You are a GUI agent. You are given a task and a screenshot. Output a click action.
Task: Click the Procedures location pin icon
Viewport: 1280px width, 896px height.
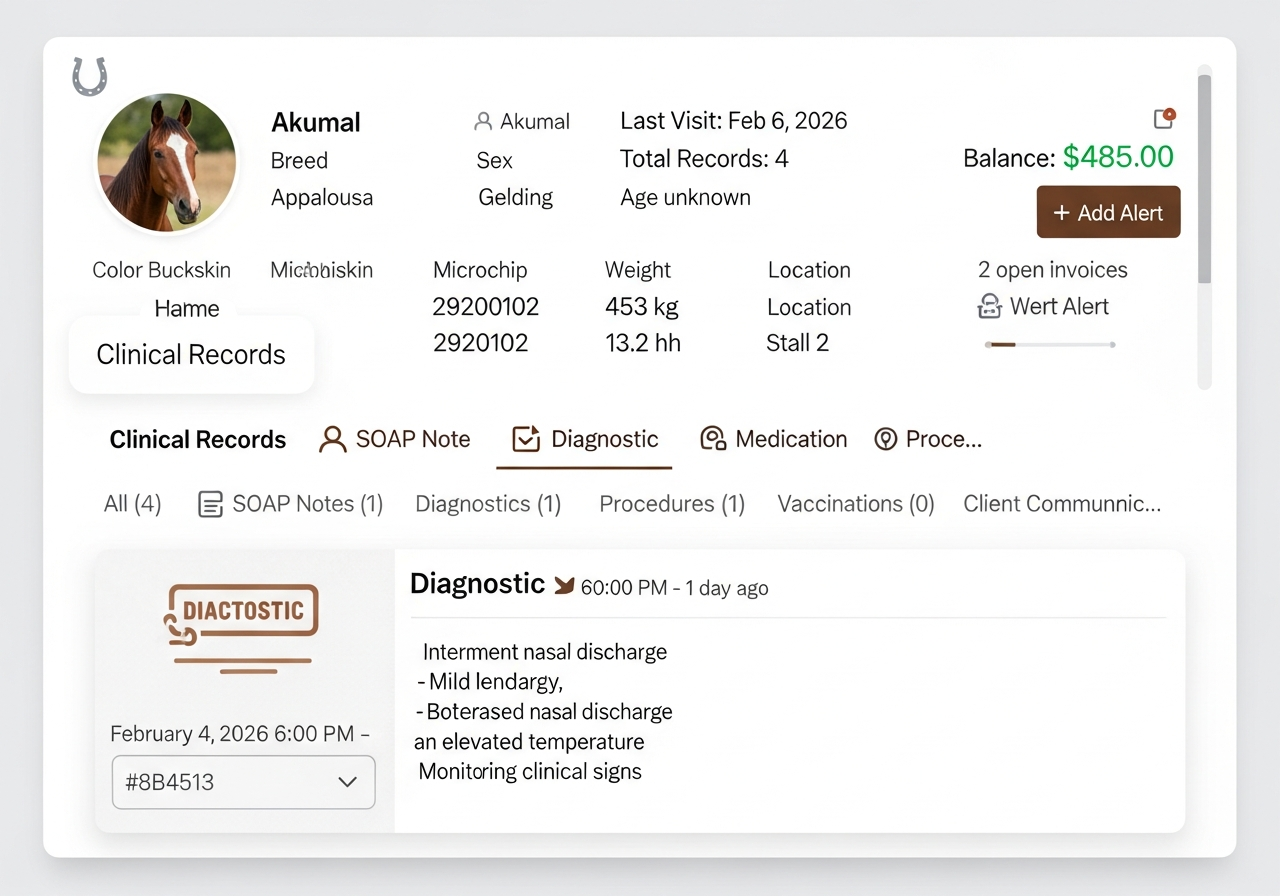pyautogui.click(x=885, y=439)
